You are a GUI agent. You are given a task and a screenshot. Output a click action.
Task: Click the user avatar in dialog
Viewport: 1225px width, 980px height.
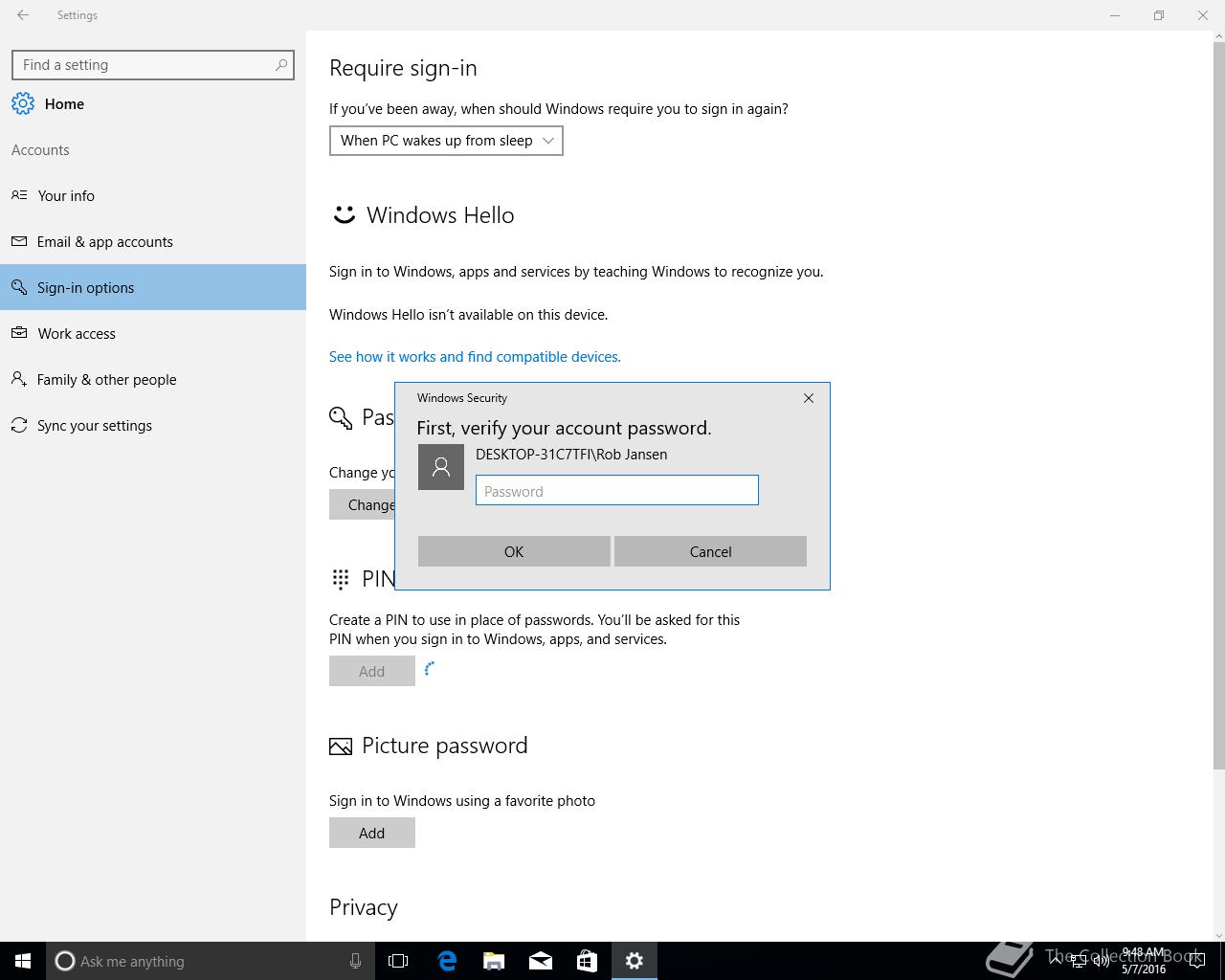point(441,467)
